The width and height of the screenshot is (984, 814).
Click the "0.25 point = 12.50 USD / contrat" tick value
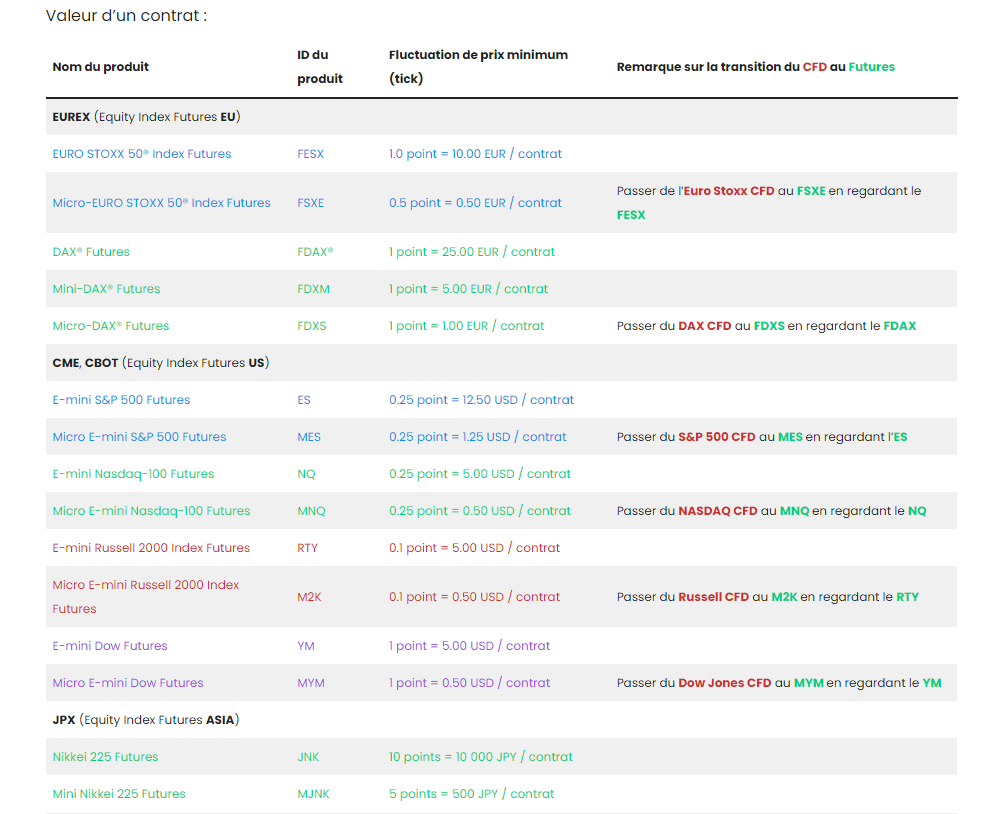click(x=481, y=400)
